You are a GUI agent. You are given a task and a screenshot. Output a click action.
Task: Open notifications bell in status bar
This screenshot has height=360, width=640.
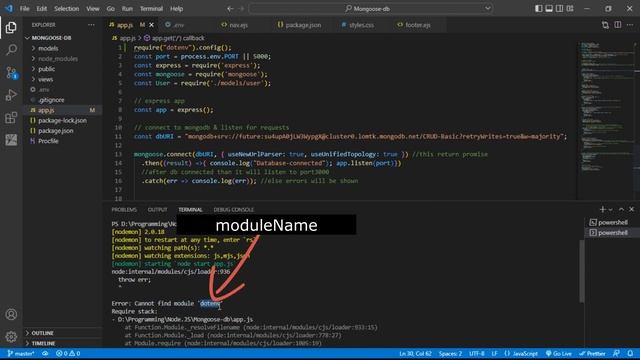[x=630, y=353]
